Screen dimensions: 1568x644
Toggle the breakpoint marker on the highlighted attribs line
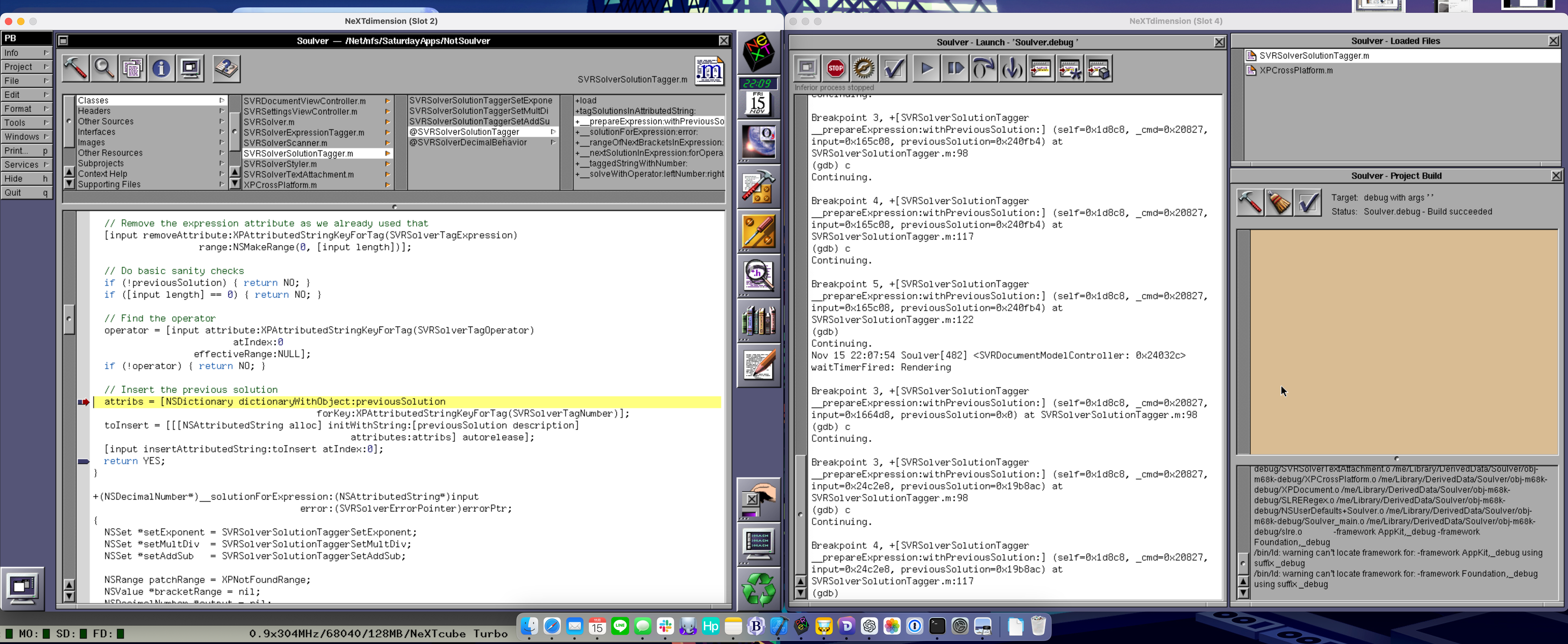83,401
